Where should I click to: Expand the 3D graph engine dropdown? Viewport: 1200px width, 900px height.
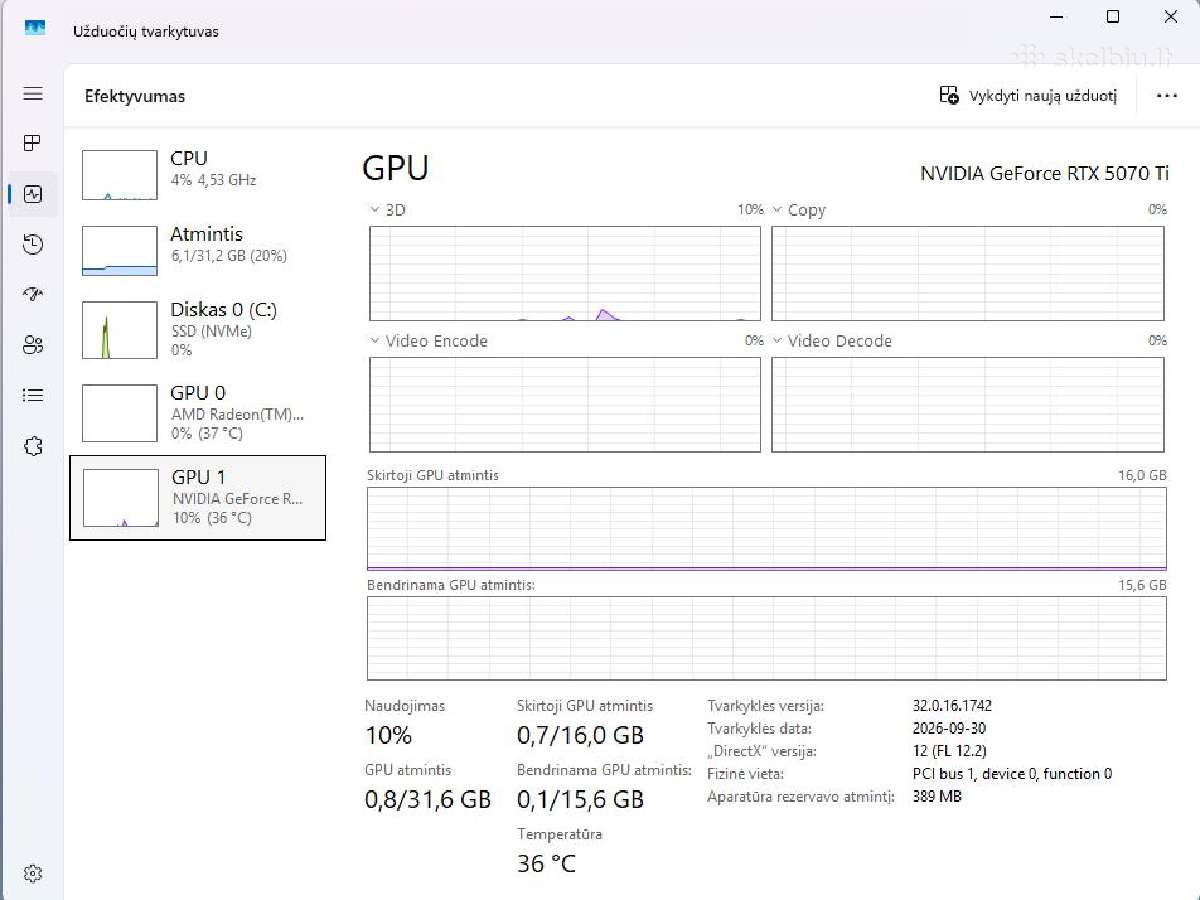click(x=375, y=210)
